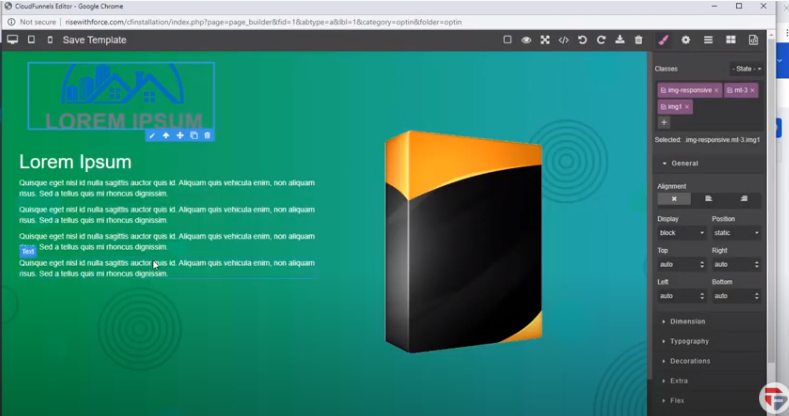Image resolution: width=789 pixels, height=416 pixels.
Task: Clear canvas with trash icon in toolbar
Action: [x=638, y=40]
